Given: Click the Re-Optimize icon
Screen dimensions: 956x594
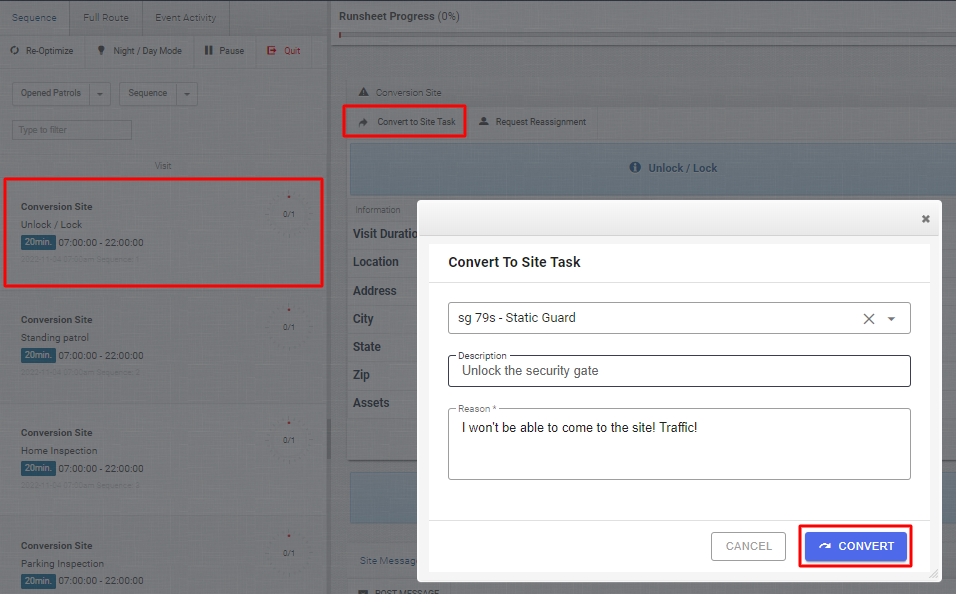Looking at the screenshot, I should (14, 50).
